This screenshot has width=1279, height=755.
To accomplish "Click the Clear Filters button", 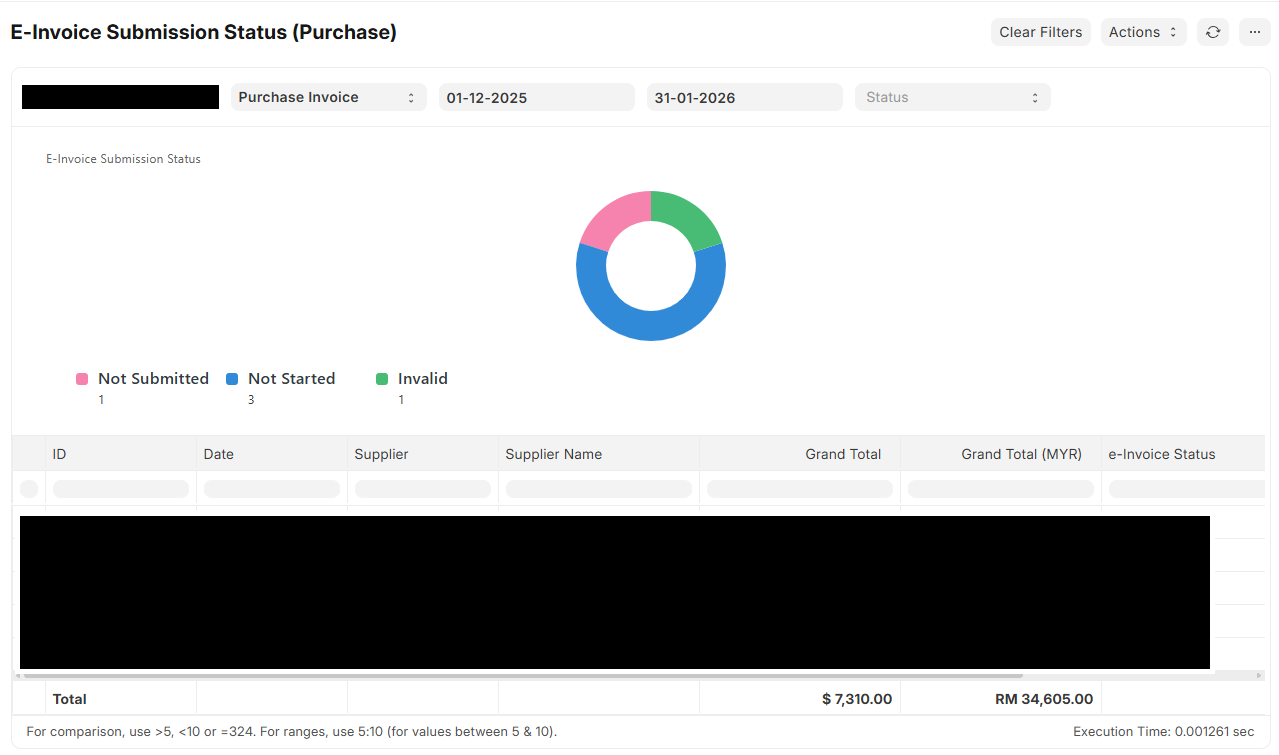I will (x=1040, y=32).
